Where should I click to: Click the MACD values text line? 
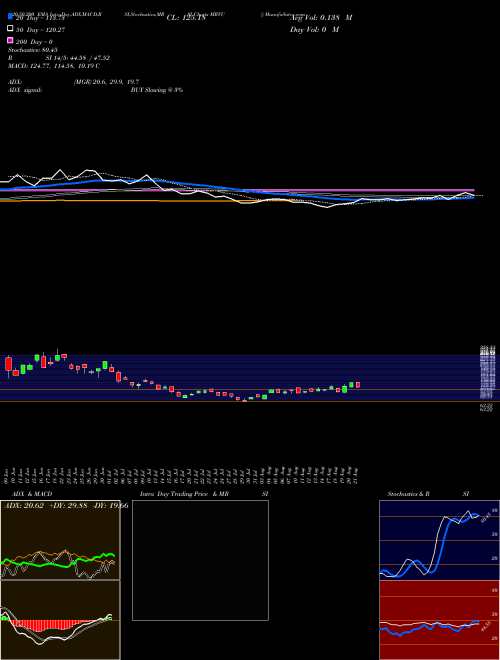click(x=53, y=66)
